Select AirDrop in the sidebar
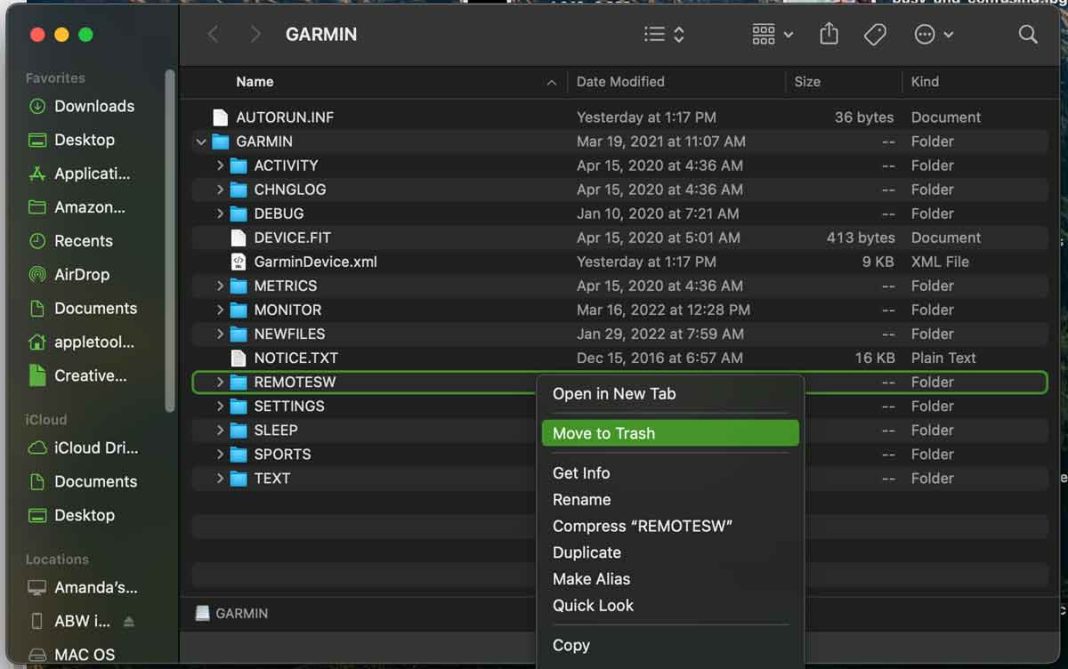 coord(83,274)
